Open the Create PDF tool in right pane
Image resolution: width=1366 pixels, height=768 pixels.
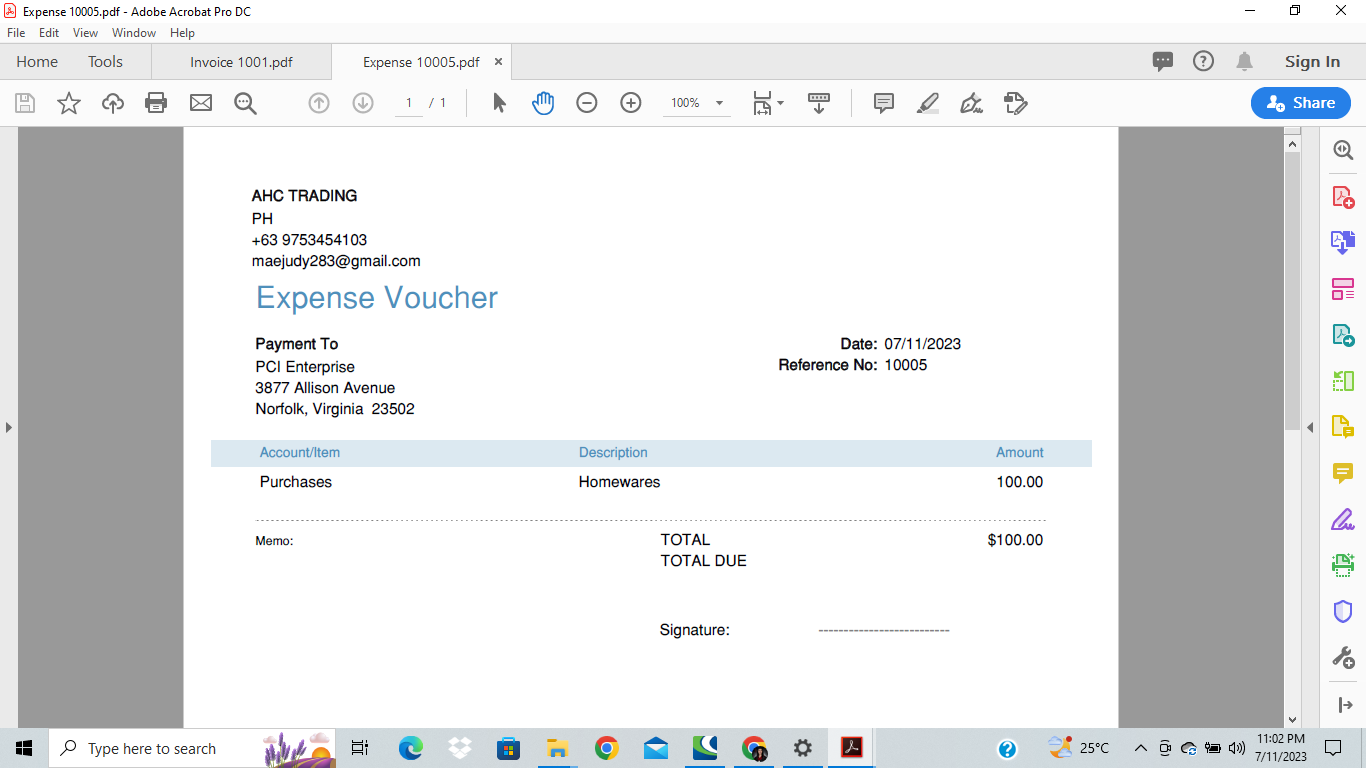pyautogui.click(x=1343, y=197)
